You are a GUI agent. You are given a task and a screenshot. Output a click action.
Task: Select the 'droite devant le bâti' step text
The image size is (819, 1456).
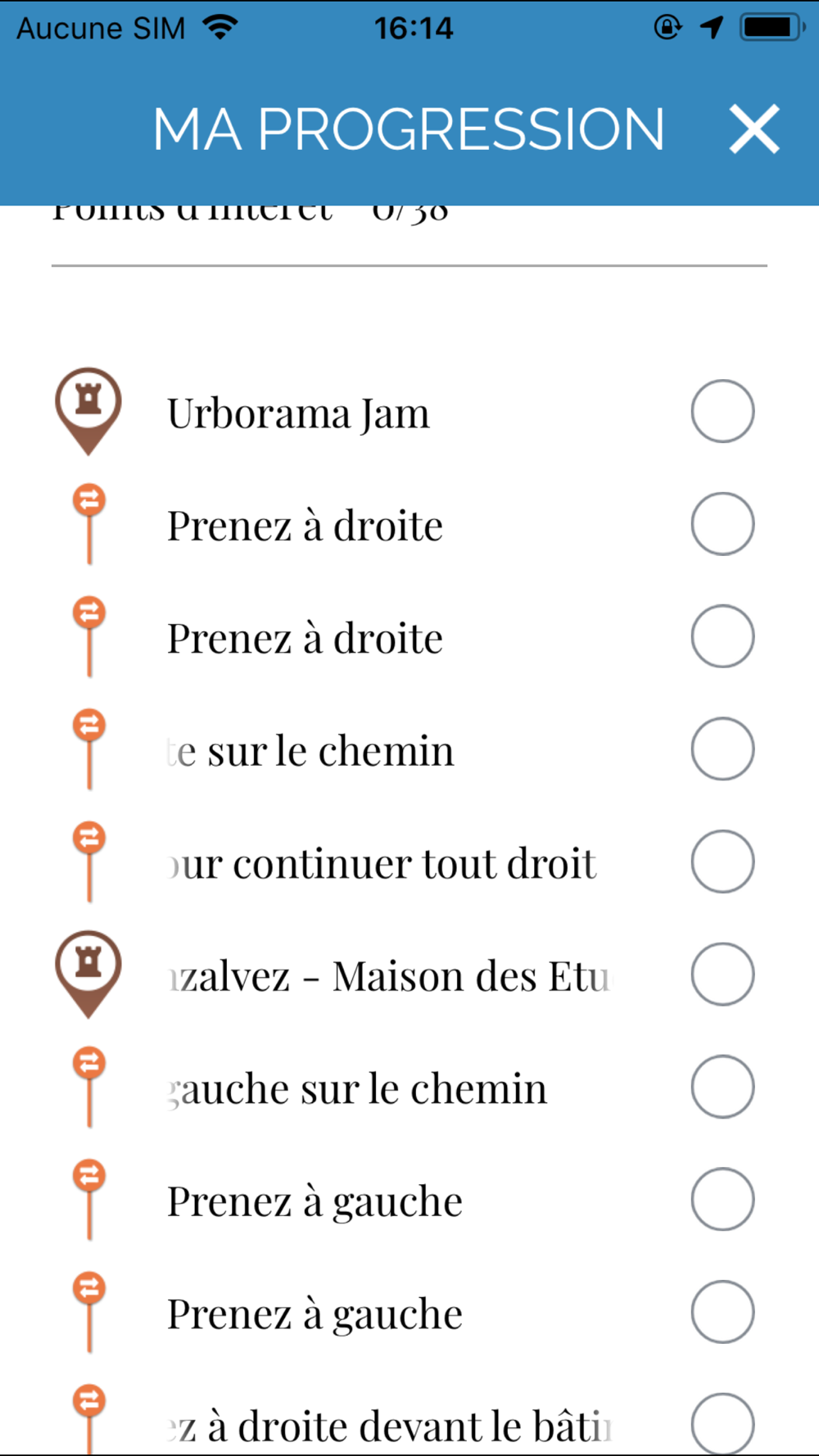(390, 1427)
